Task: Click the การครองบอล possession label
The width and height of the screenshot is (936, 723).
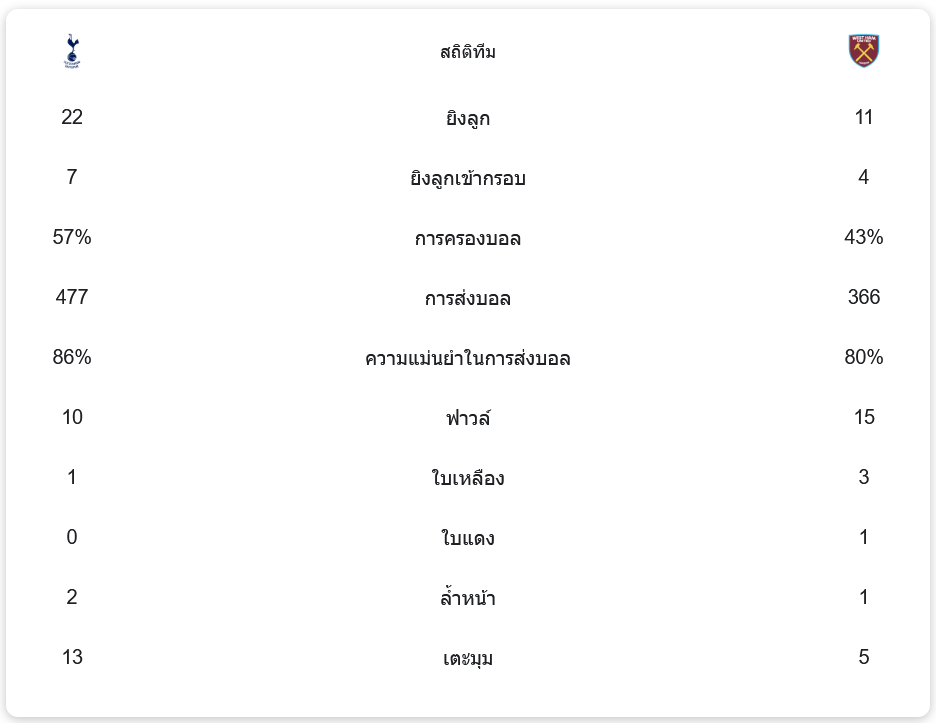Action: pos(468,238)
